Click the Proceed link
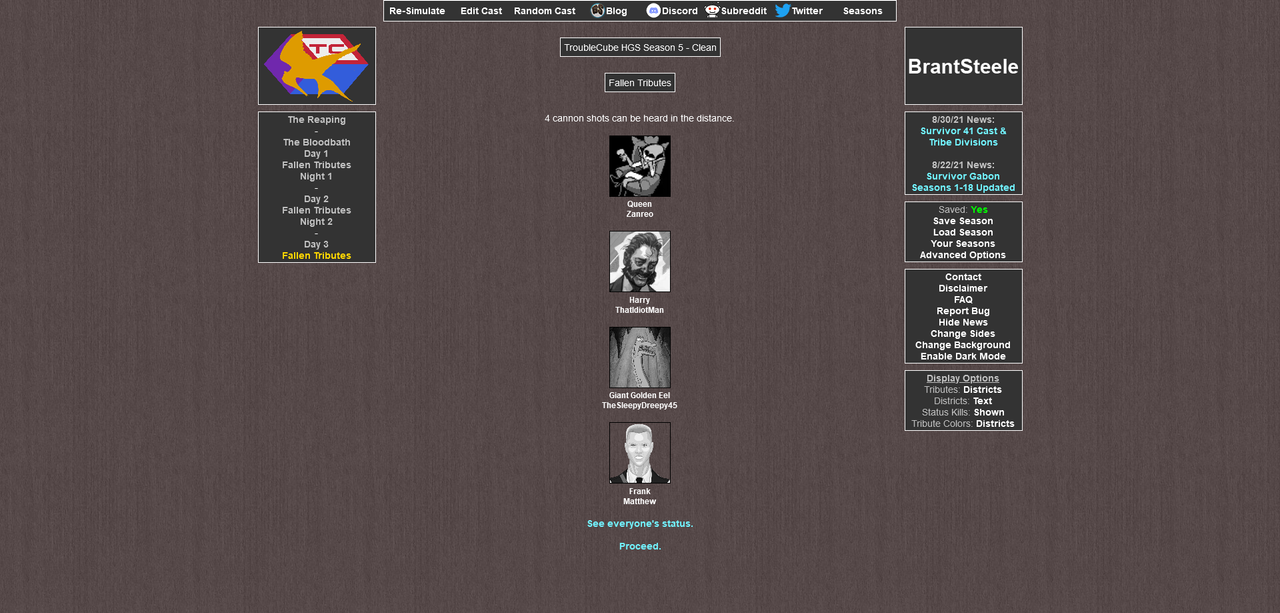The width and height of the screenshot is (1280, 613). point(640,546)
